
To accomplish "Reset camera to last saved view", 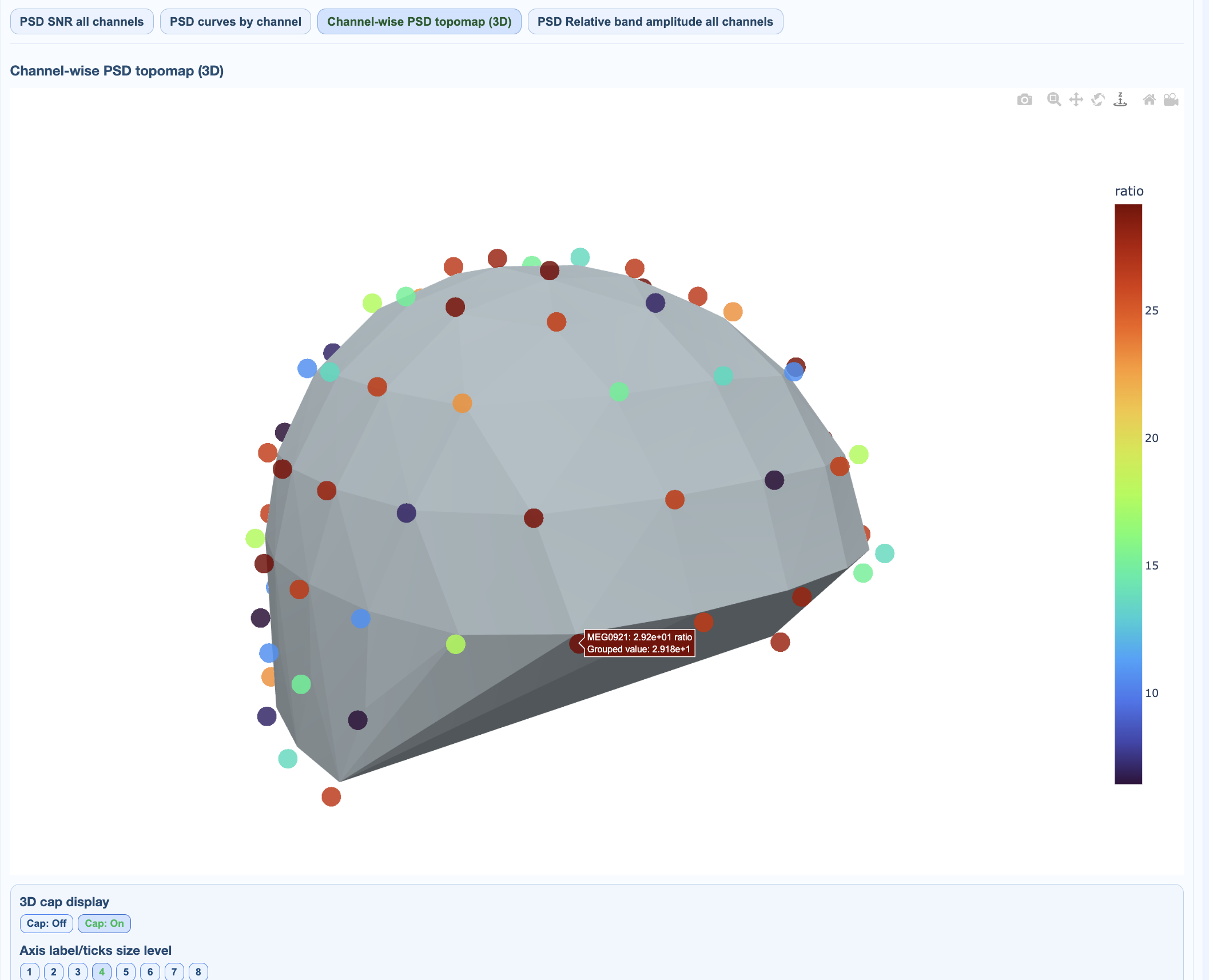I will point(1171,100).
